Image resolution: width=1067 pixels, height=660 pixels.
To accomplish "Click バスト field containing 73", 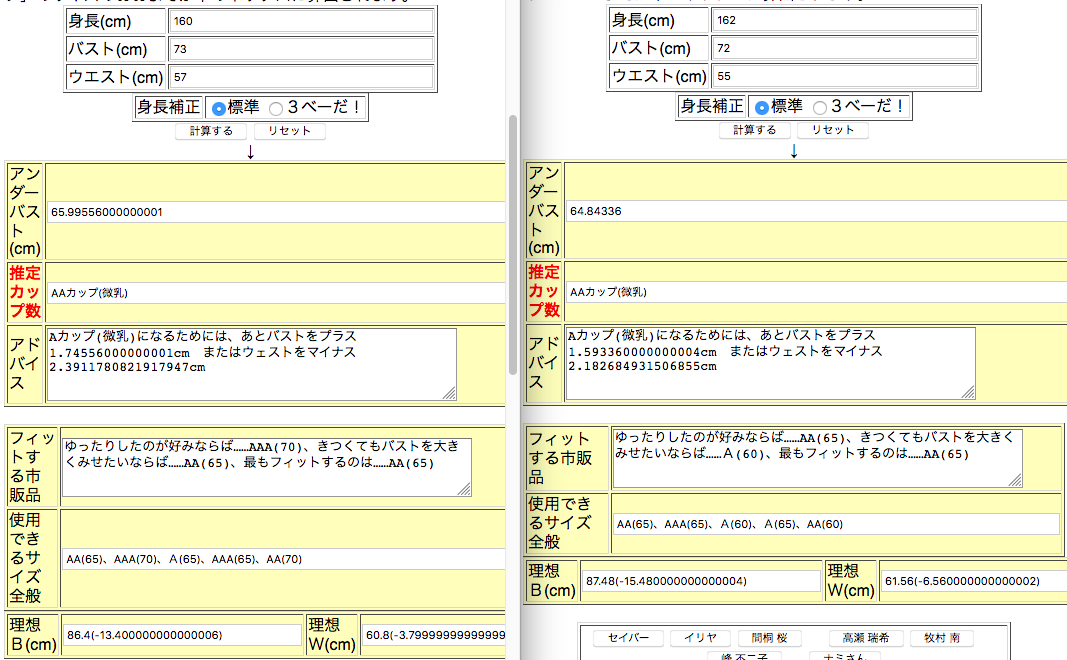I will [x=300, y=49].
